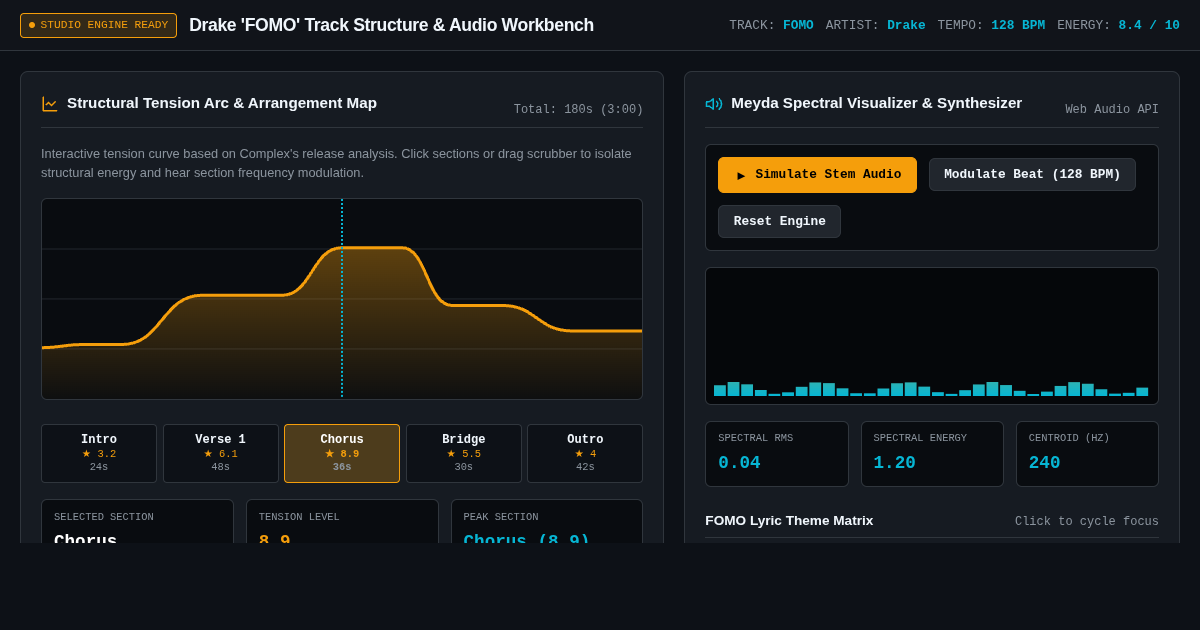This screenshot has height=630, width=1200.
Task: Click the speaker icon beside Meyda Spectral Visualizer
Action: pos(714,104)
